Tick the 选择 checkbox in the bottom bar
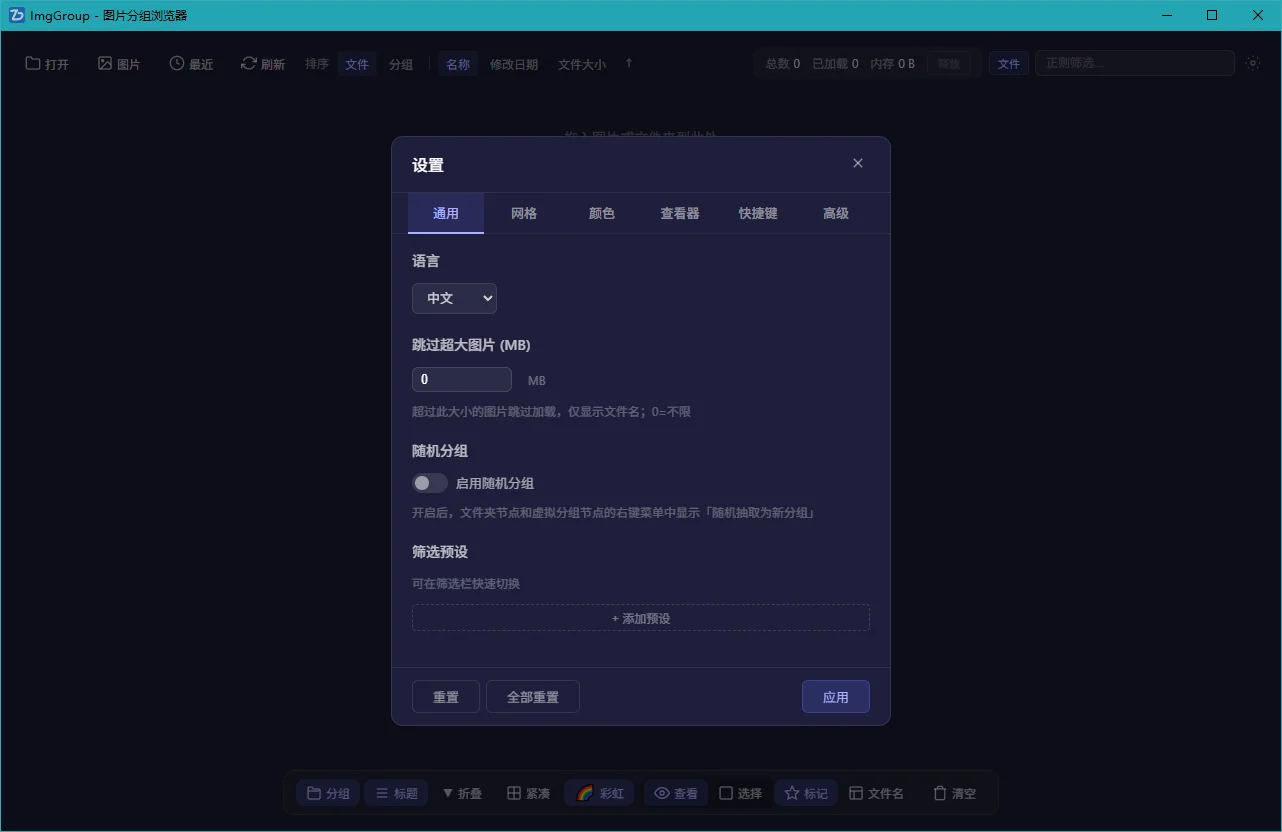The image size is (1282, 832). tap(726, 793)
